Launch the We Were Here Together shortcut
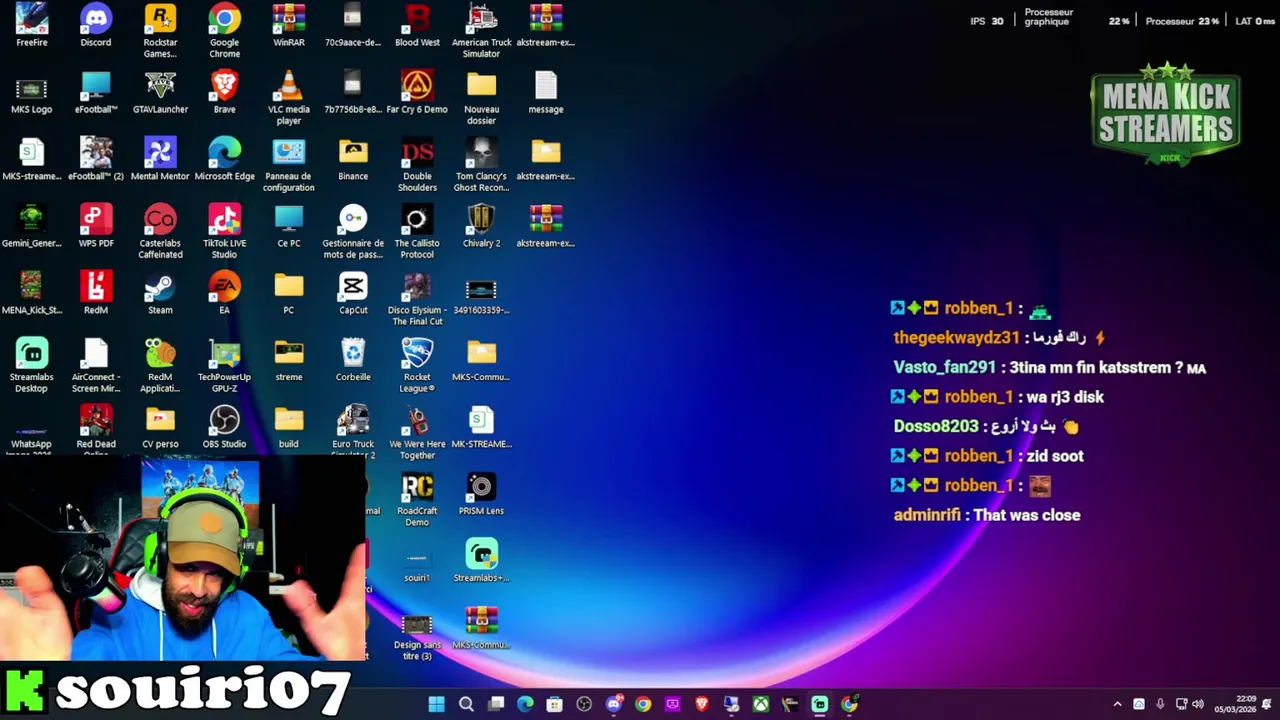 (x=417, y=432)
